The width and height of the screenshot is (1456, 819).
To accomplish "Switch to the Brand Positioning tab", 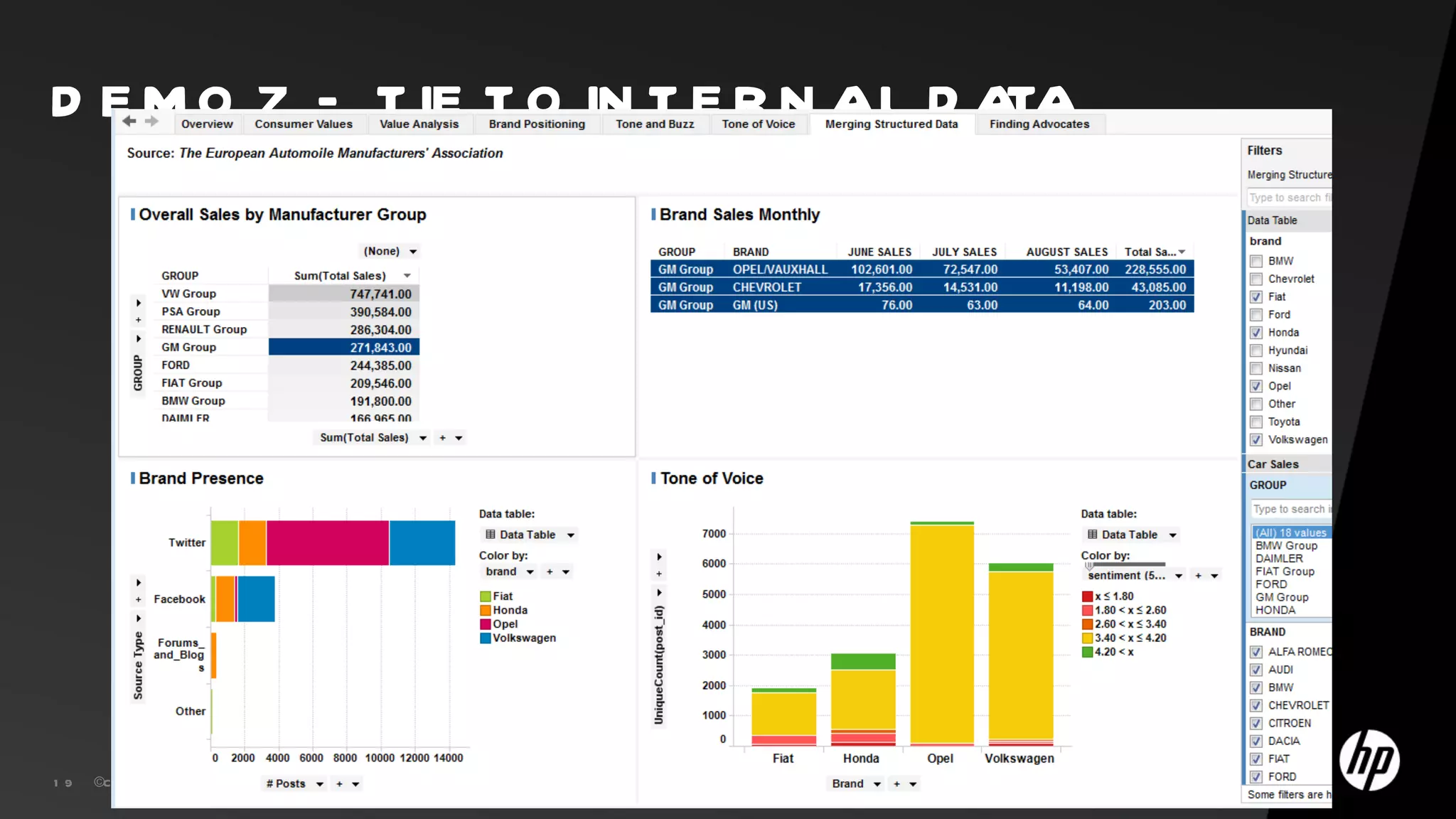I will 537,124.
